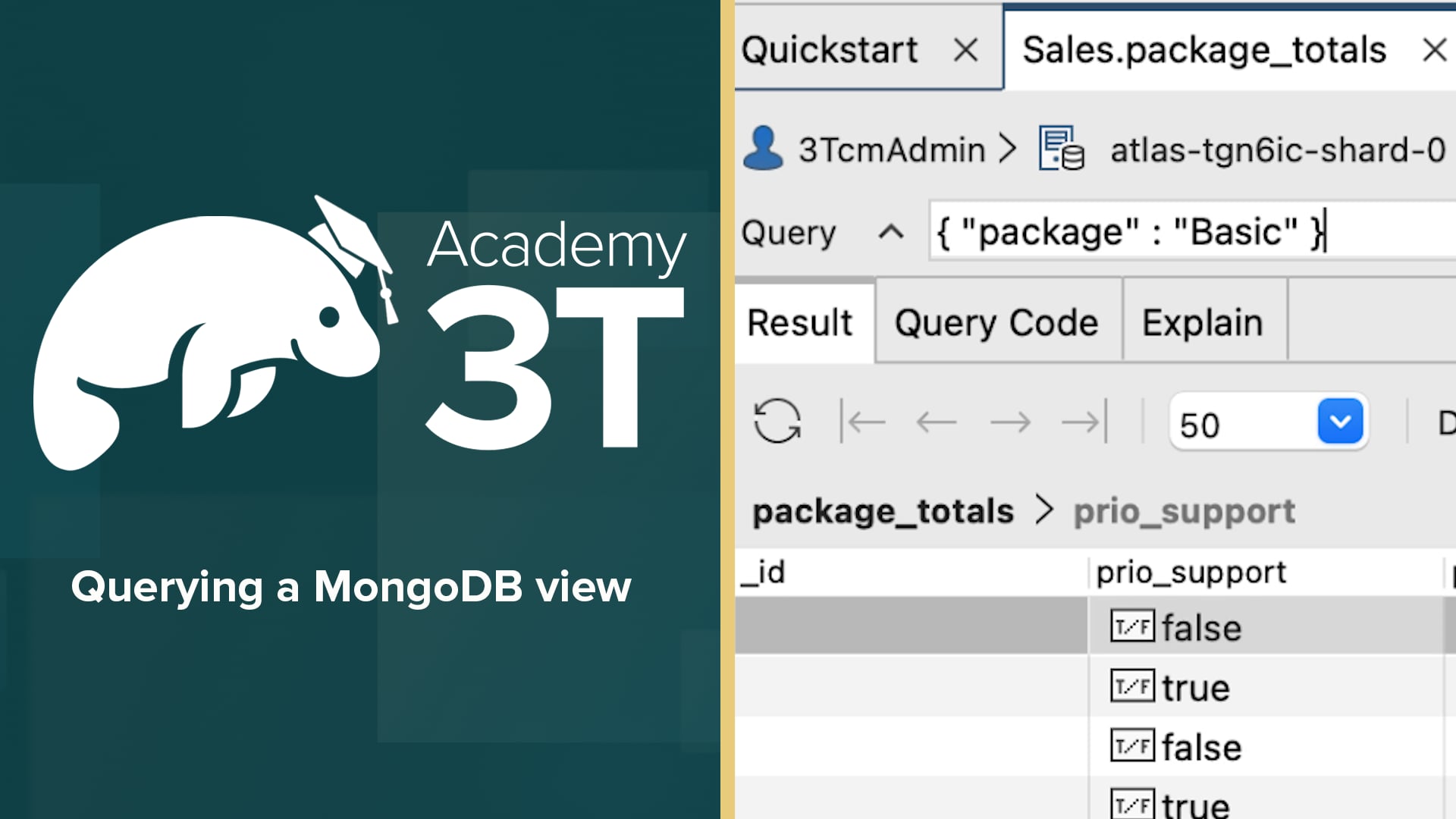This screenshot has height=819, width=1456.
Task: Open the page size dropdown showing 50
Action: tap(1340, 422)
